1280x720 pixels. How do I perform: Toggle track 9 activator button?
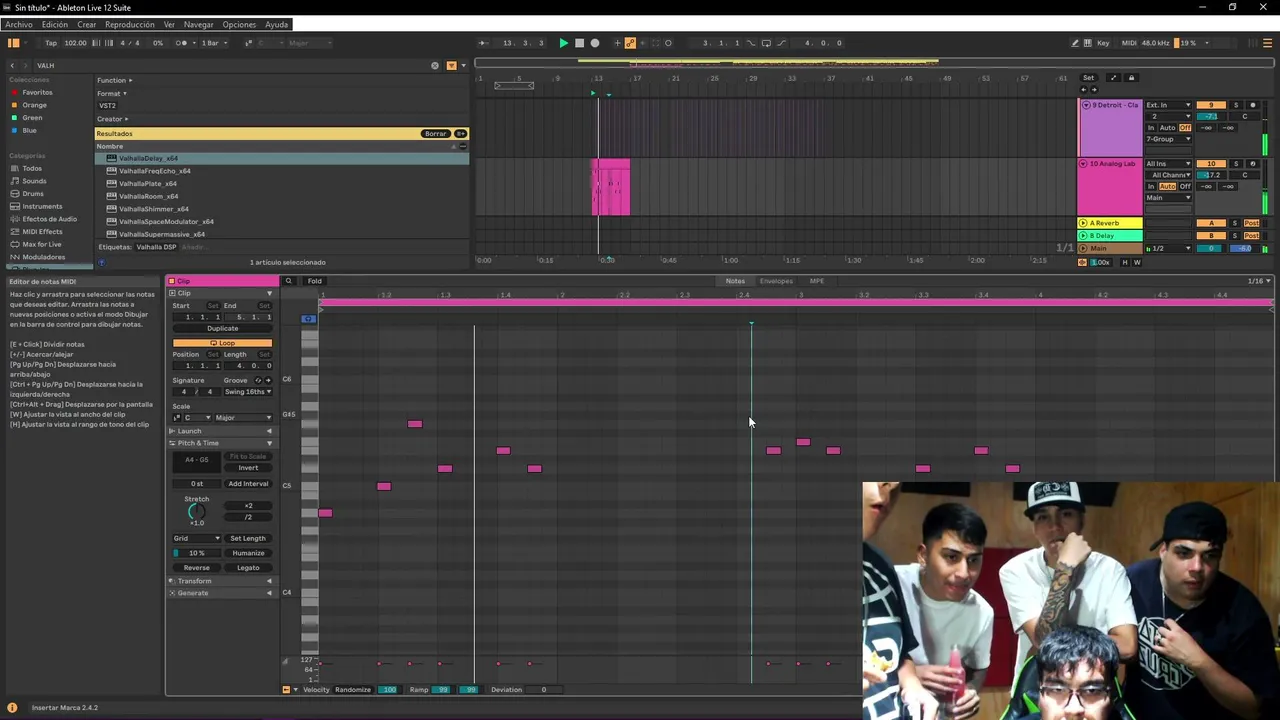pos(1211,105)
